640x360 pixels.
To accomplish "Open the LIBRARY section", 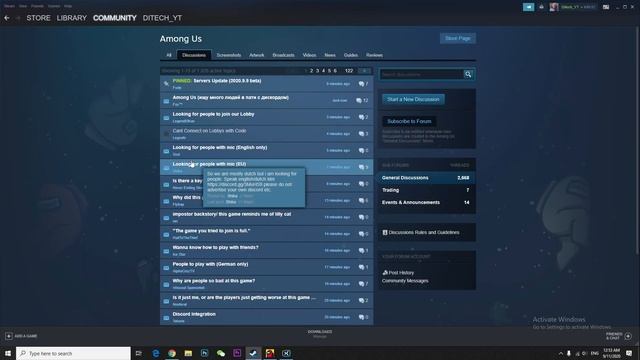I will point(72,18).
